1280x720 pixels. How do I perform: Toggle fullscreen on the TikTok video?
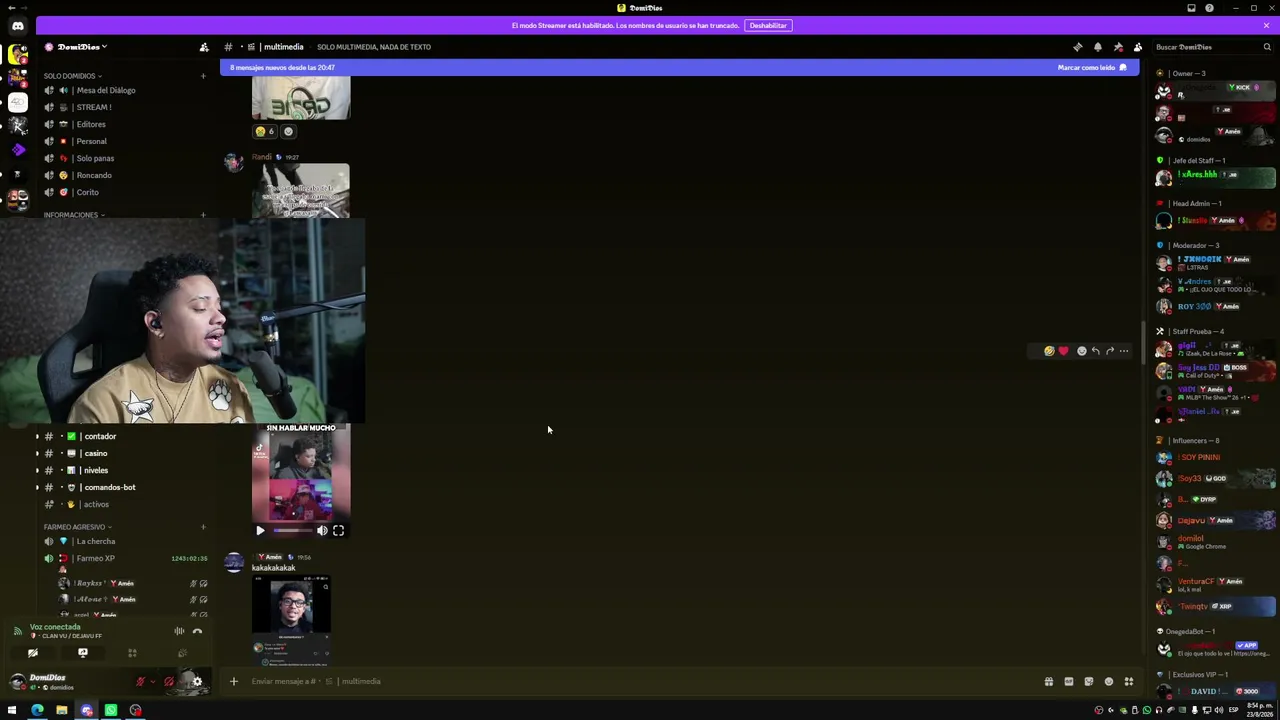[x=338, y=531]
